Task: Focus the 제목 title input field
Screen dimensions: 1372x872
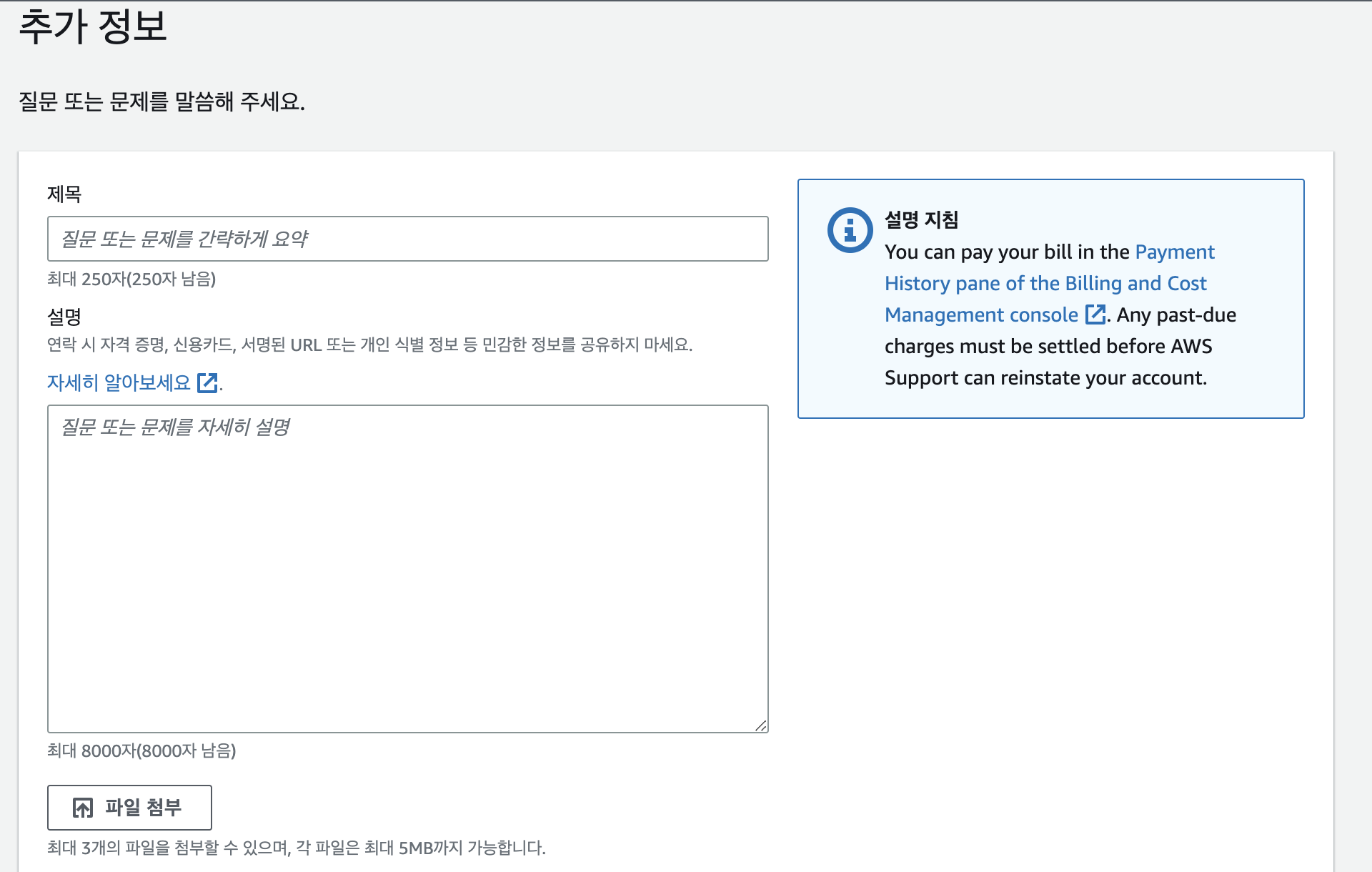Action: [x=407, y=239]
